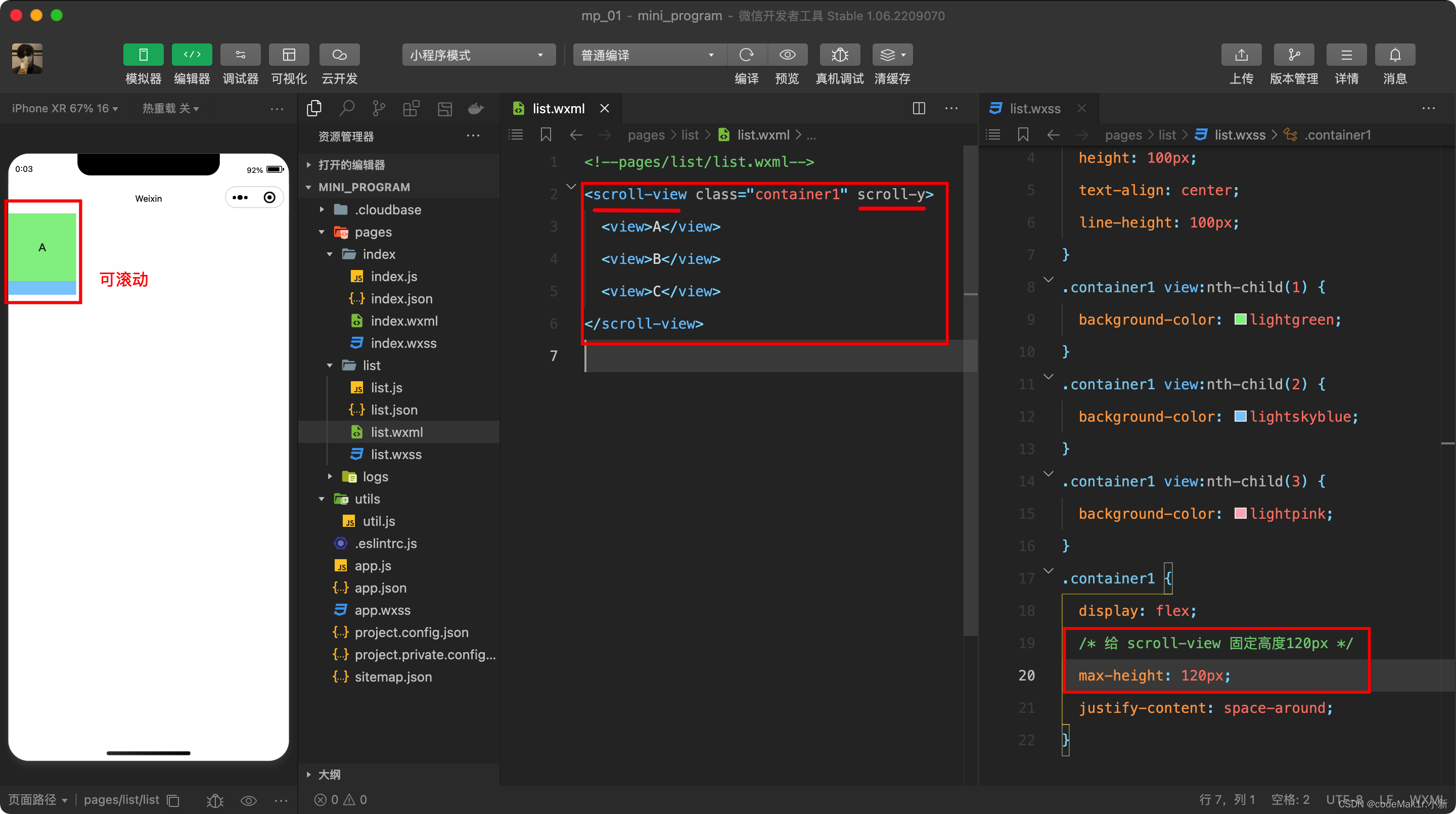Toggle the editor panel (编辑器)

tap(192, 55)
